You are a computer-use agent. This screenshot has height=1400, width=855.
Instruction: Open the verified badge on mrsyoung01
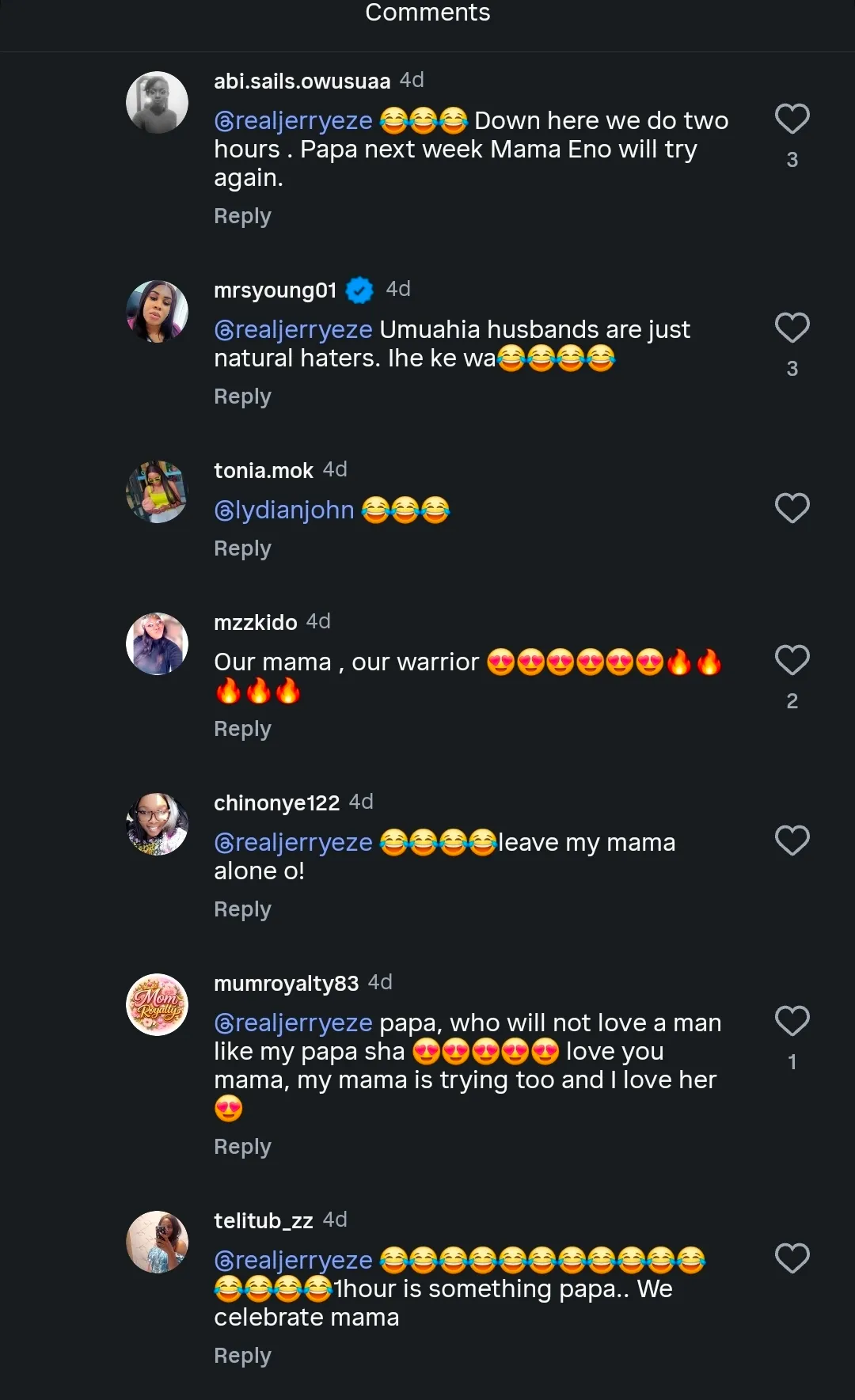[x=359, y=290]
